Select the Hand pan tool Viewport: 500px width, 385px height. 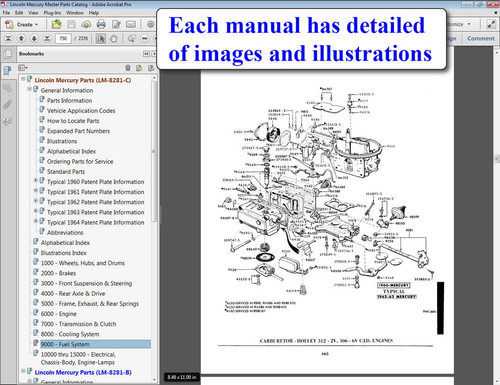(114, 39)
